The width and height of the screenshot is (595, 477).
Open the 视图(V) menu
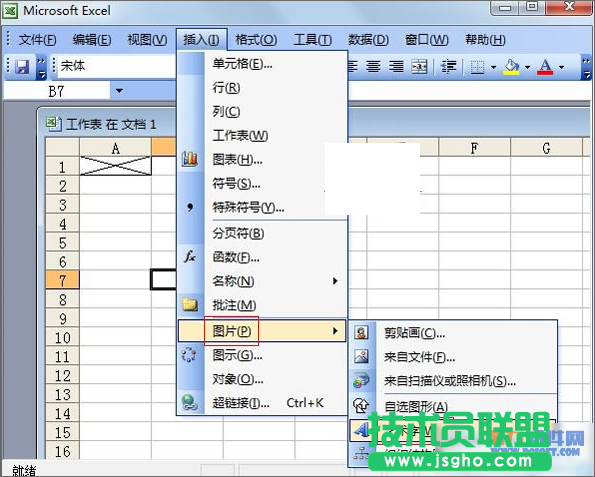point(147,39)
